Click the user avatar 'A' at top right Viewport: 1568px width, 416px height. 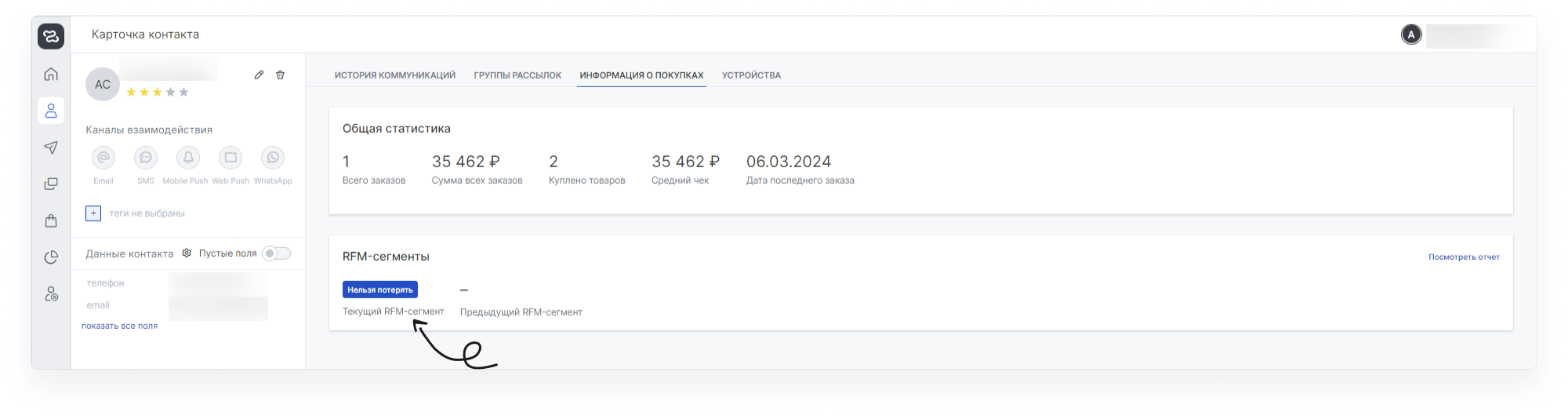[1411, 35]
